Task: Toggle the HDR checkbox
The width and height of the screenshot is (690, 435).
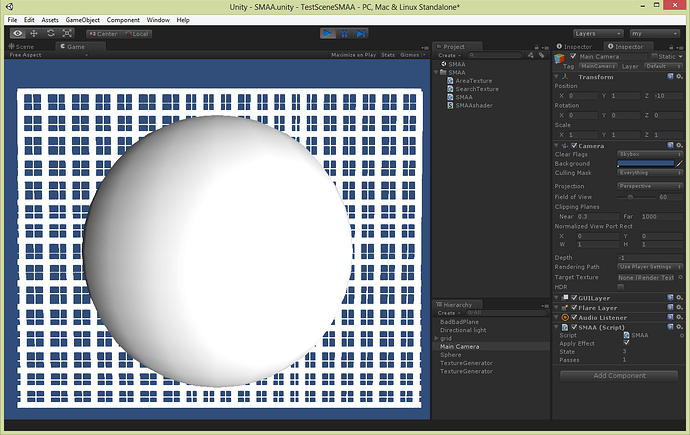Action: [620, 287]
